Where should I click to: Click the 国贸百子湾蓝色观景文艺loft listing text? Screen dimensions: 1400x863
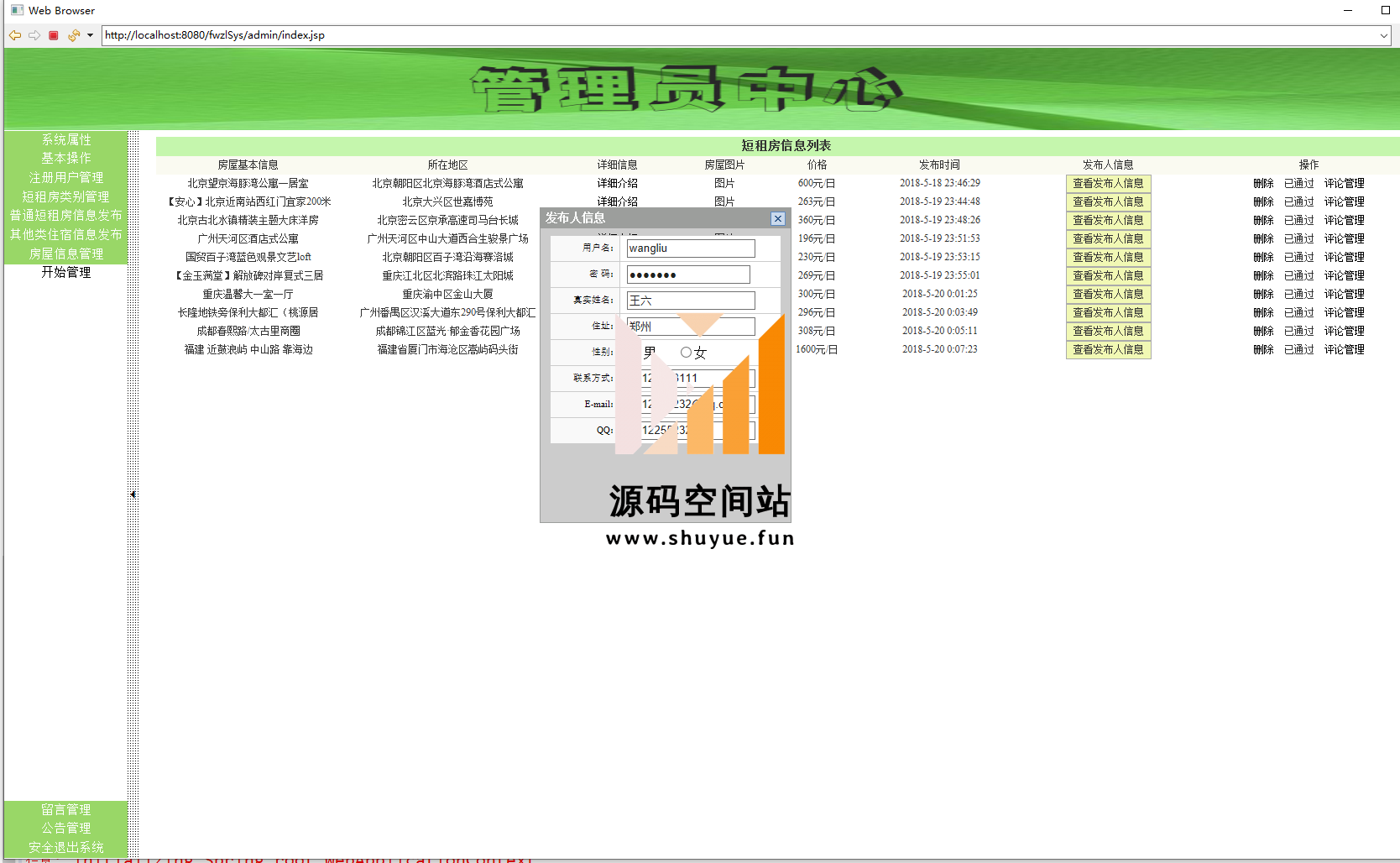click(x=248, y=257)
